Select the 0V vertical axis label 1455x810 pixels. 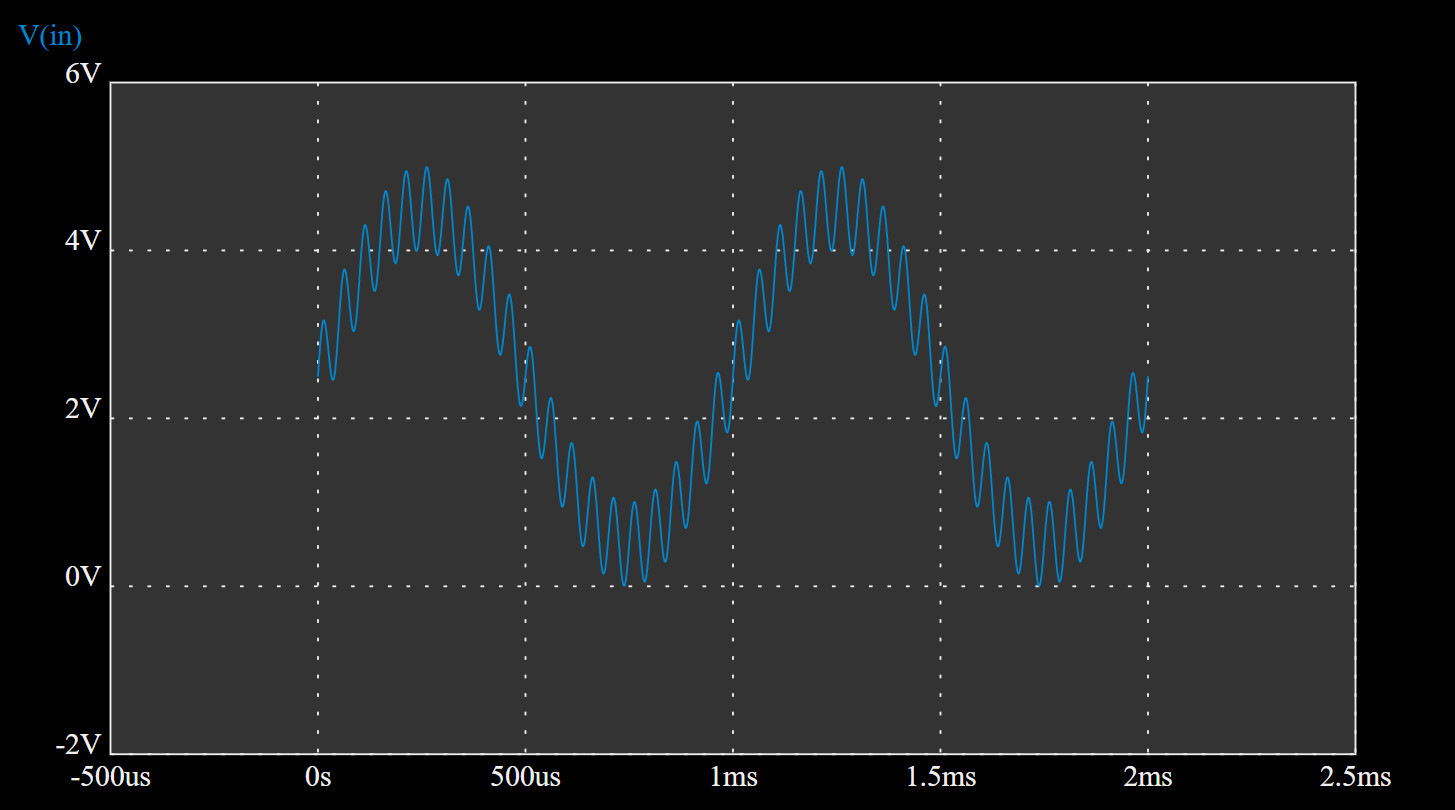tap(84, 577)
